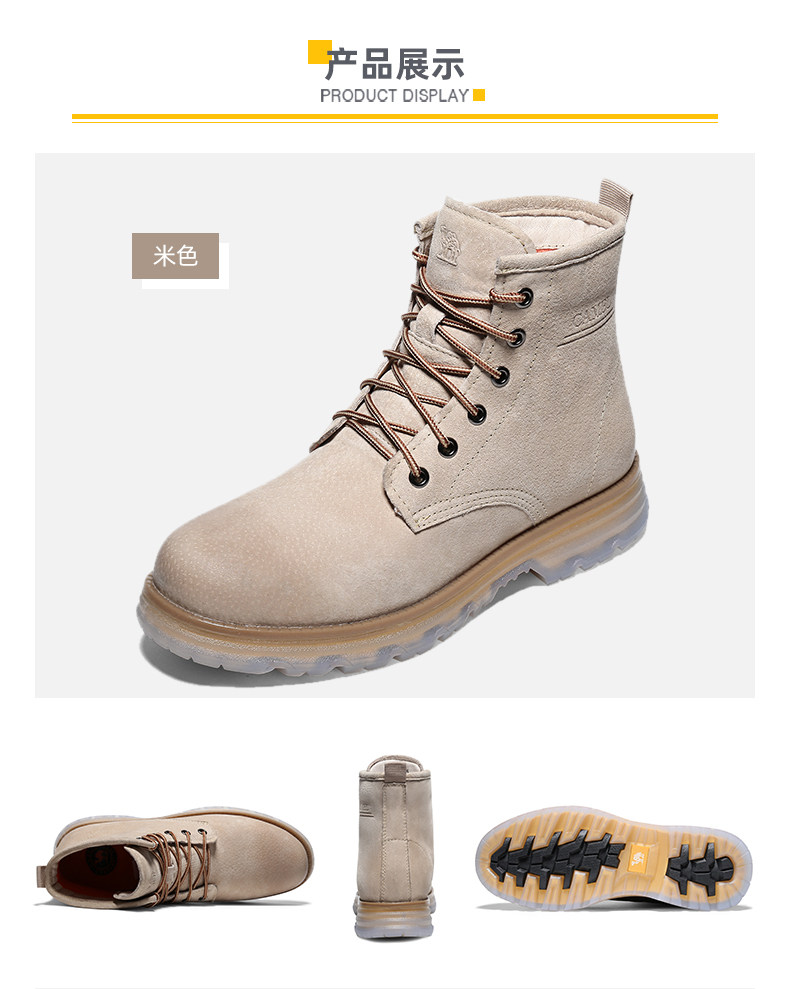
Task: Click the bottom eyelet on the main boot
Action: coord(419,477)
